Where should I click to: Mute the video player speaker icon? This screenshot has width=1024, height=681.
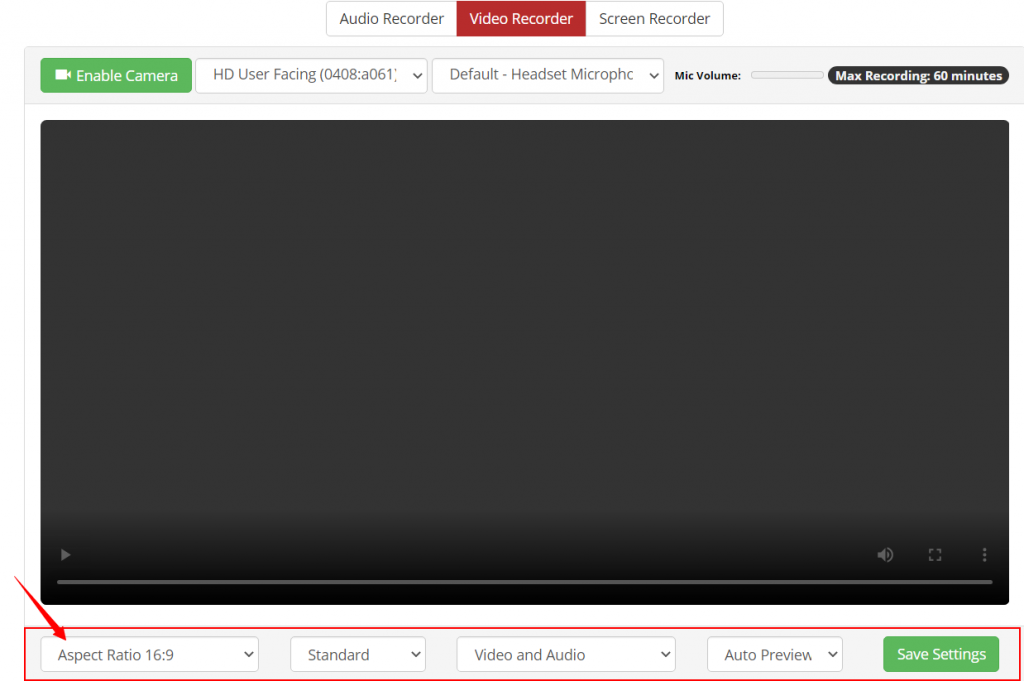[x=885, y=555]
